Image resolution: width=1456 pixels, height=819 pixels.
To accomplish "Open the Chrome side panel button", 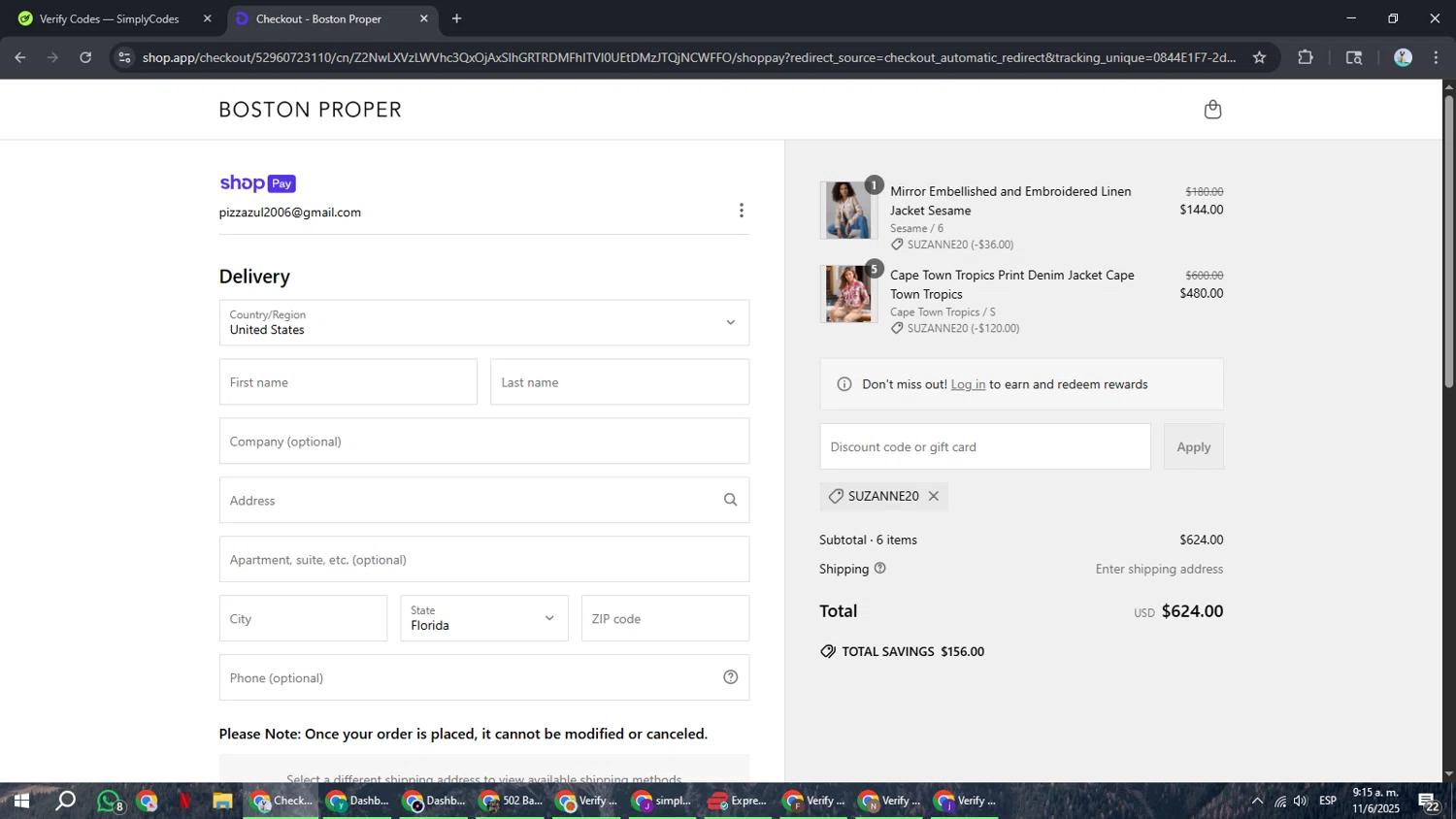I will [x=1354, y=57].
